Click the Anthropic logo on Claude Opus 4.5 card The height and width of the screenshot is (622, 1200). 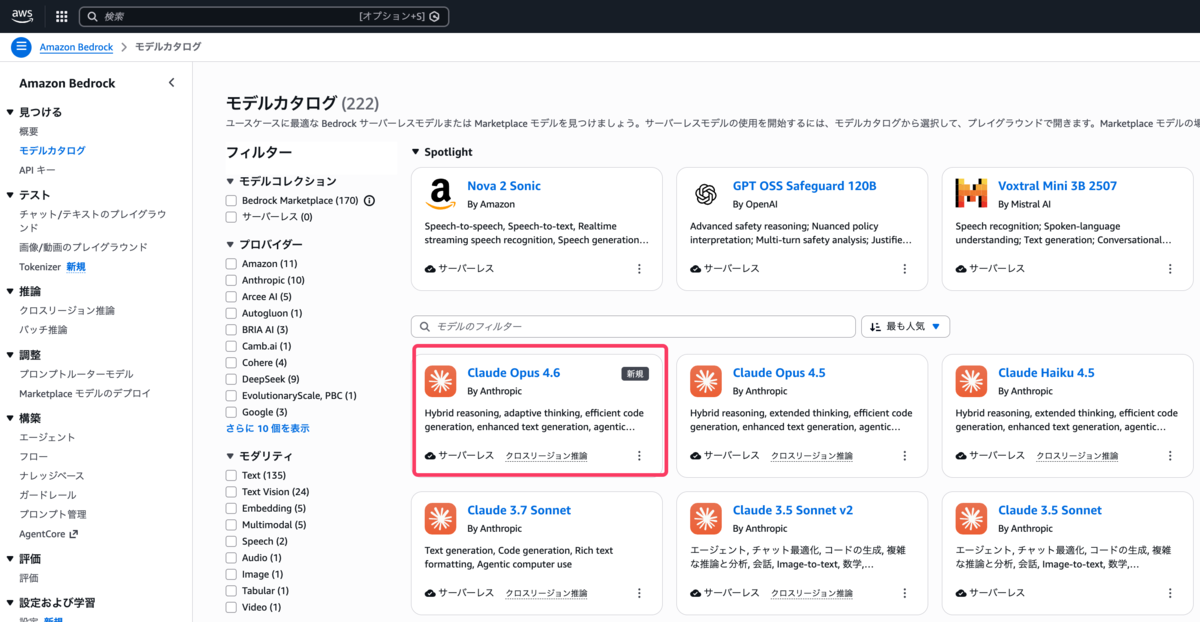click(x=706, y=381)
